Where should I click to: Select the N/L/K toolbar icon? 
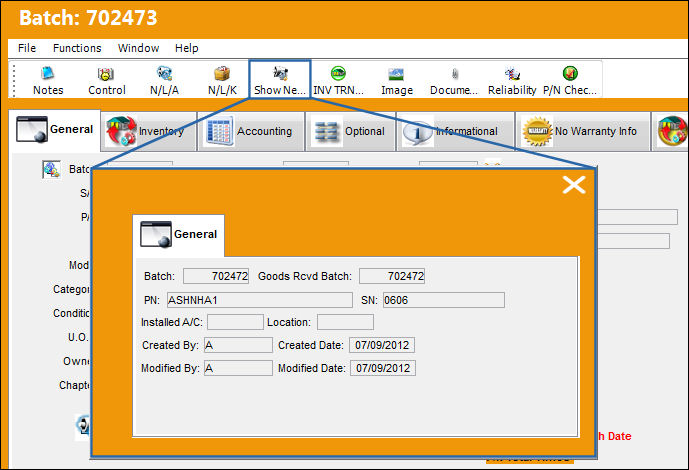pyautogui.click(x=222, y=80)
